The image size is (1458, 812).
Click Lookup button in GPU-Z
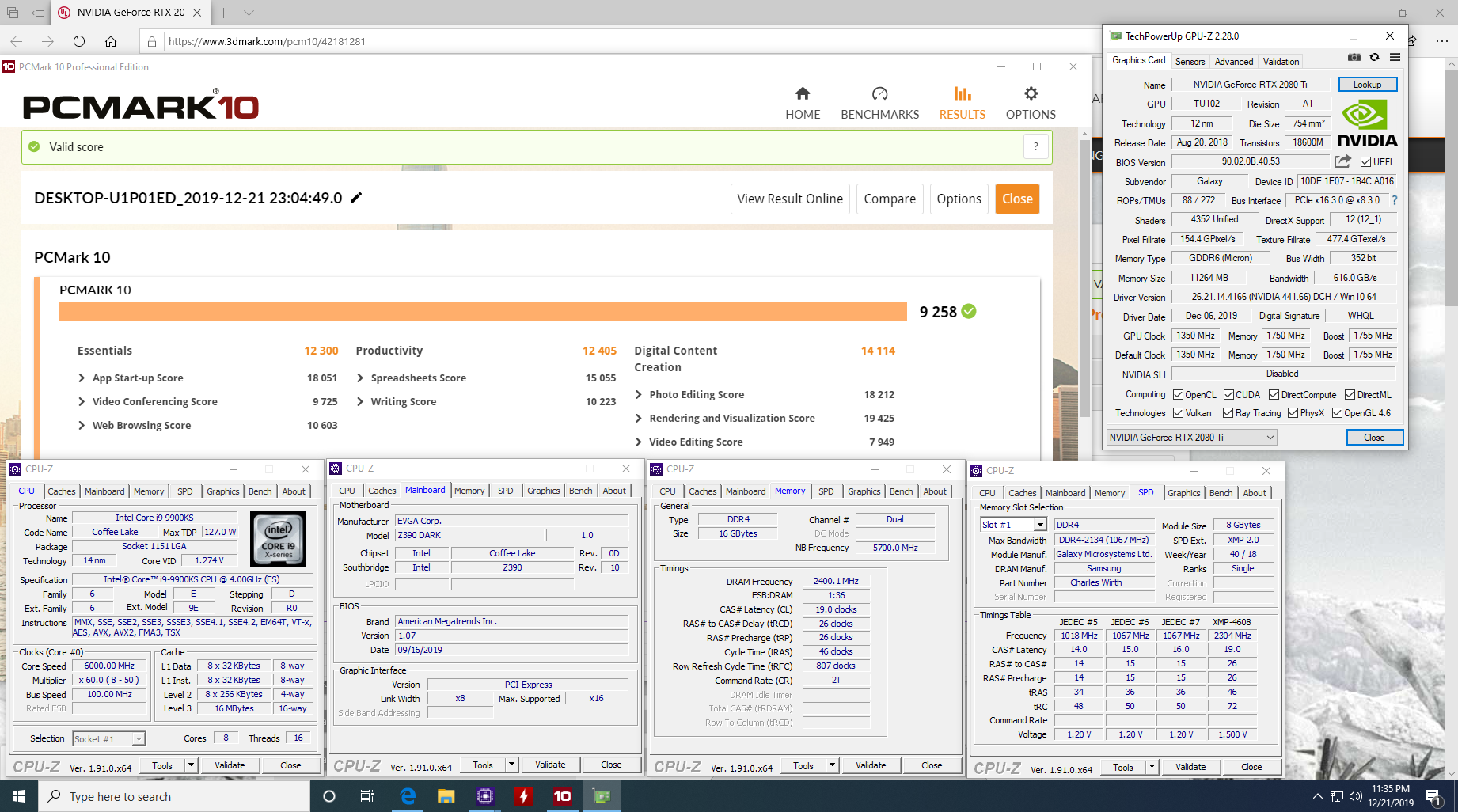(x=1367, y=85)
